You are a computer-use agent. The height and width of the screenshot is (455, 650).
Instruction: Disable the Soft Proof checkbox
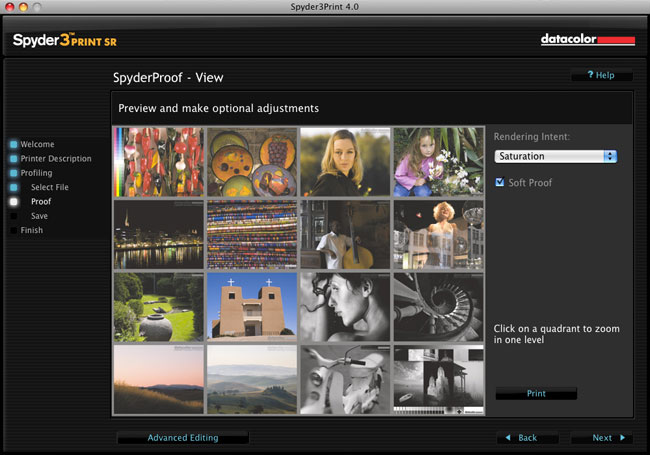(x=500, y=182)
